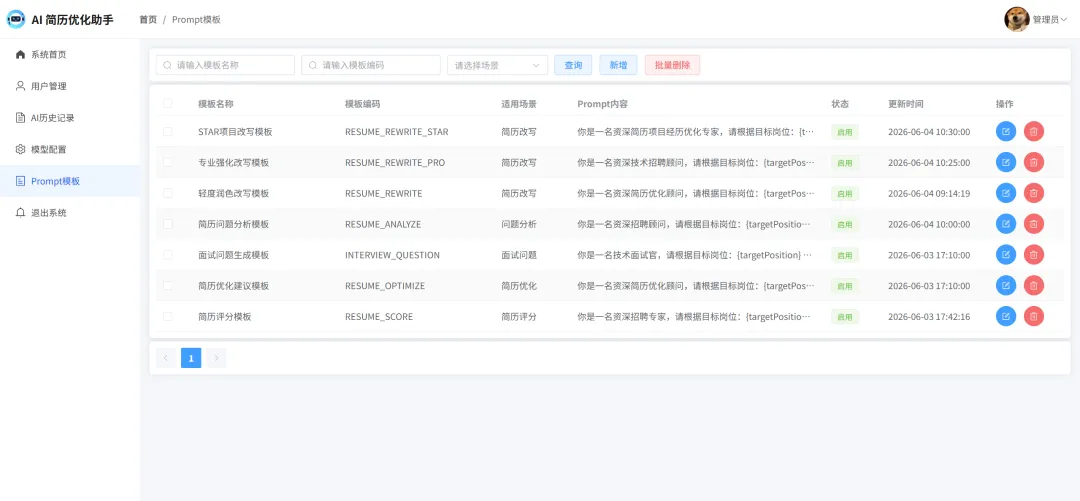Click the administrator avatar picture
Viewport: 1080px width, 501px height.
point(1016,19)
